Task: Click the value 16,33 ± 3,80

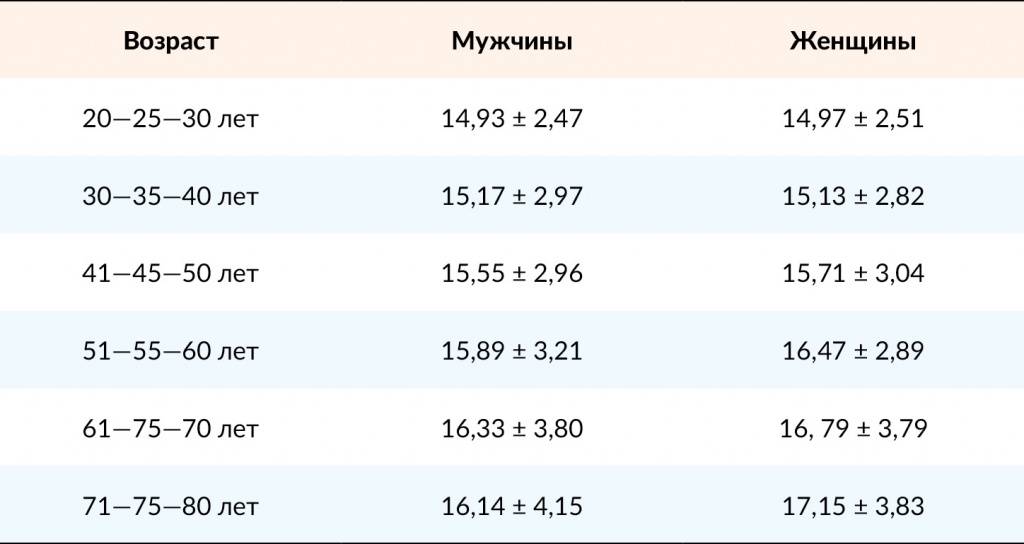Action: (x=512, y=429)
